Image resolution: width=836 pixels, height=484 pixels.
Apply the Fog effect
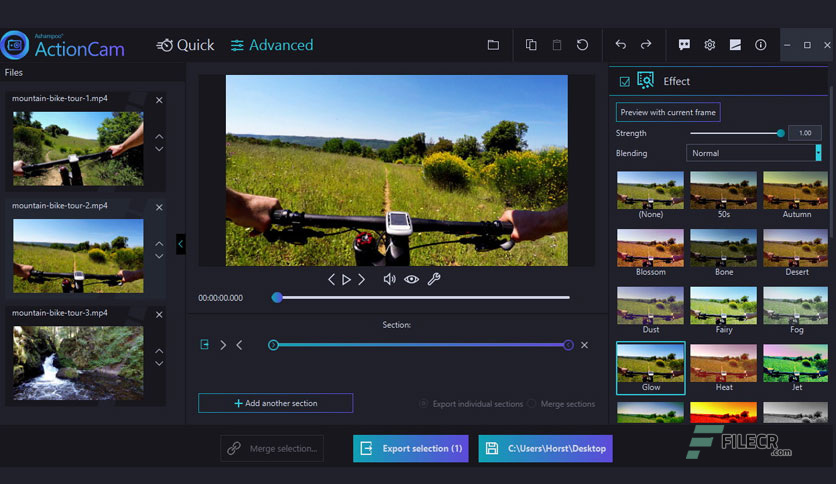796,310
